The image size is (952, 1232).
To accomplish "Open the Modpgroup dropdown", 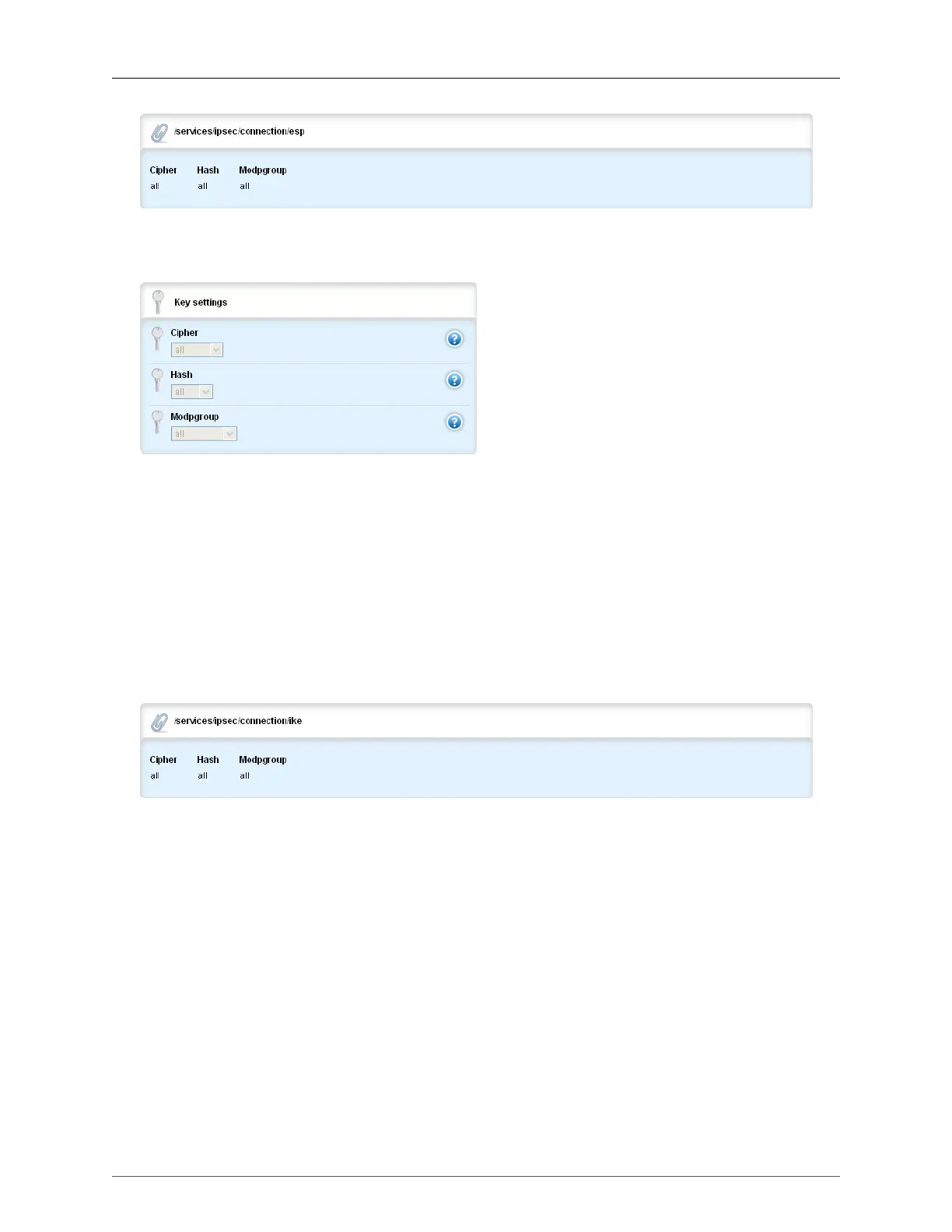I will (204, 434).
